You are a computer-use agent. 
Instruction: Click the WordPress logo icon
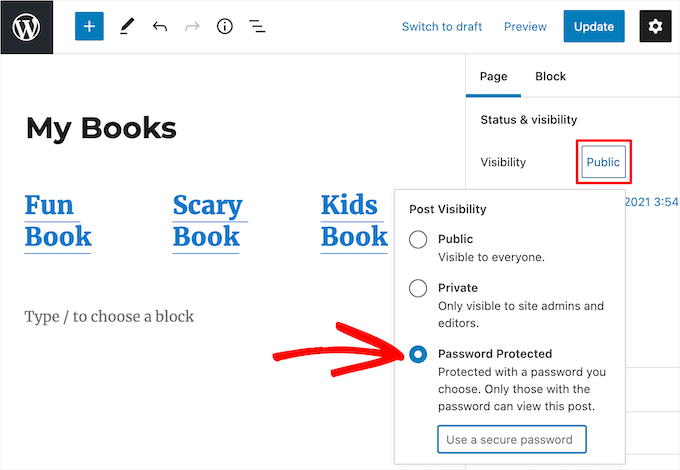click(26, 27)
